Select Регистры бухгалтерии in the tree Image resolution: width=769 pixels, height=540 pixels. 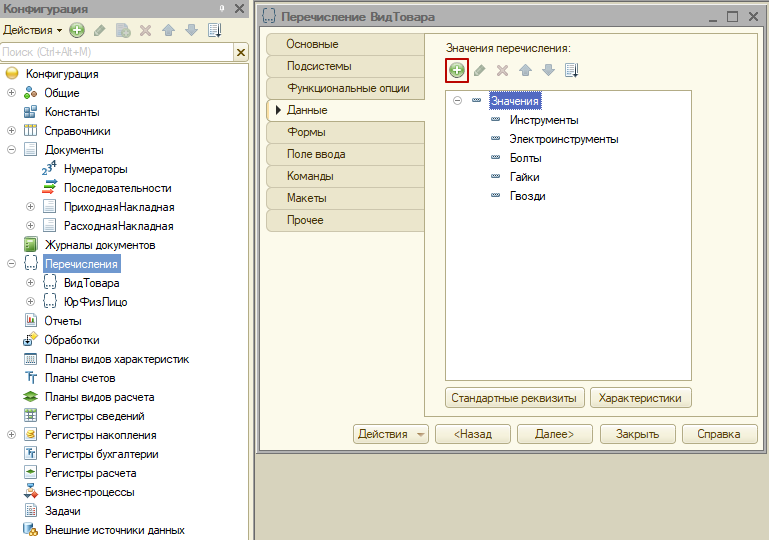[x=102, y=454]
